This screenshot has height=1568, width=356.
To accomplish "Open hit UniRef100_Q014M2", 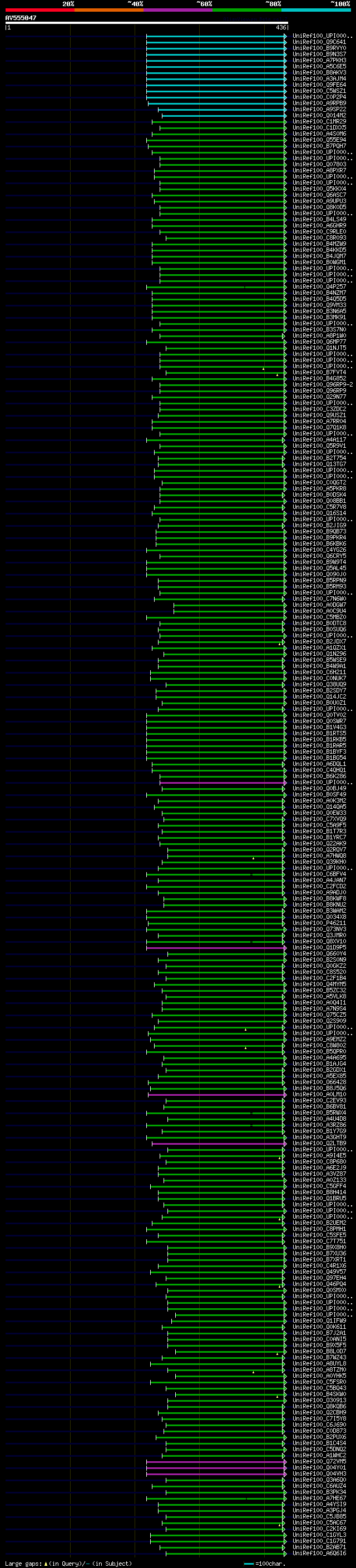I will point(319,115).
